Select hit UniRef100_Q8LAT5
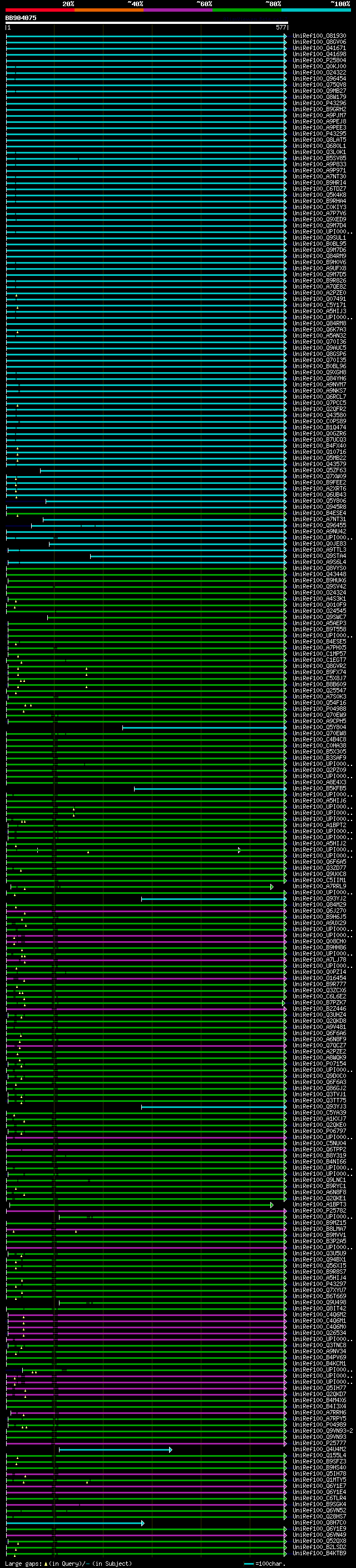 (319, 140)
